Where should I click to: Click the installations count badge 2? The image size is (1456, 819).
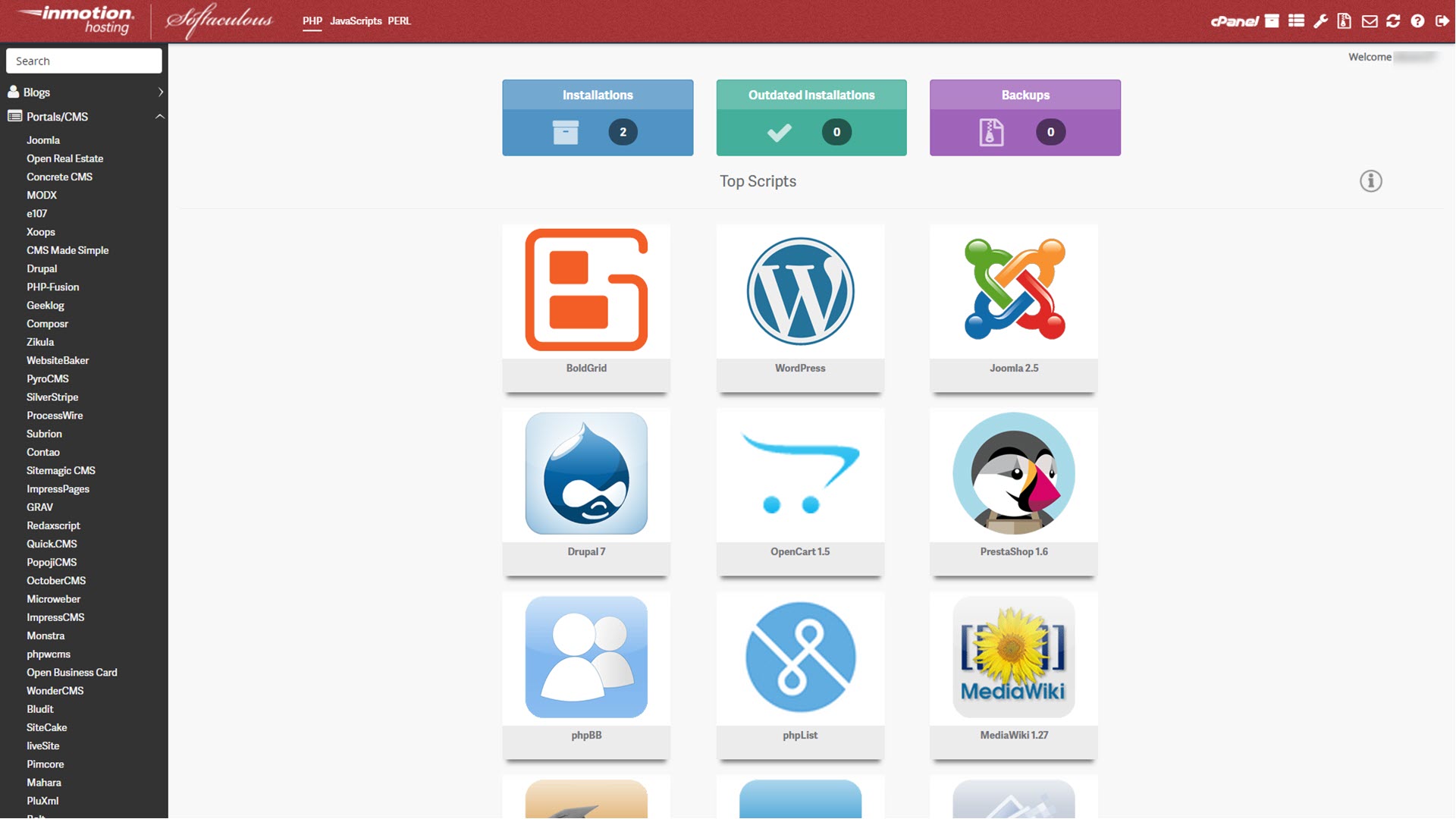pos(623,132)
